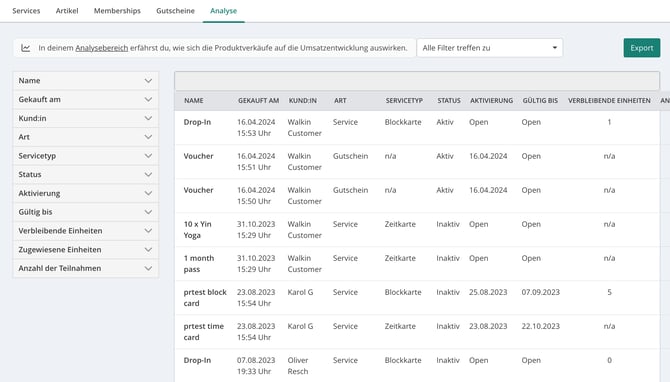
Task: Expand the Gültig bis filter
Action: click(x=85, y=212)
